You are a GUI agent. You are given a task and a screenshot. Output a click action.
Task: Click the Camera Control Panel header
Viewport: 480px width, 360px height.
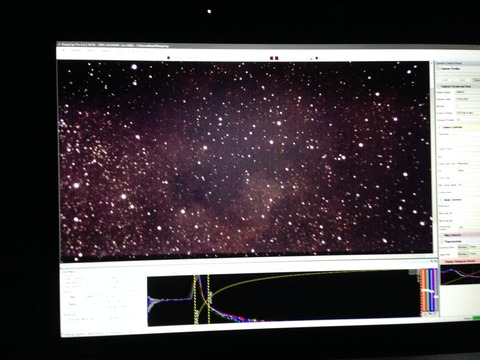[457, 63]
